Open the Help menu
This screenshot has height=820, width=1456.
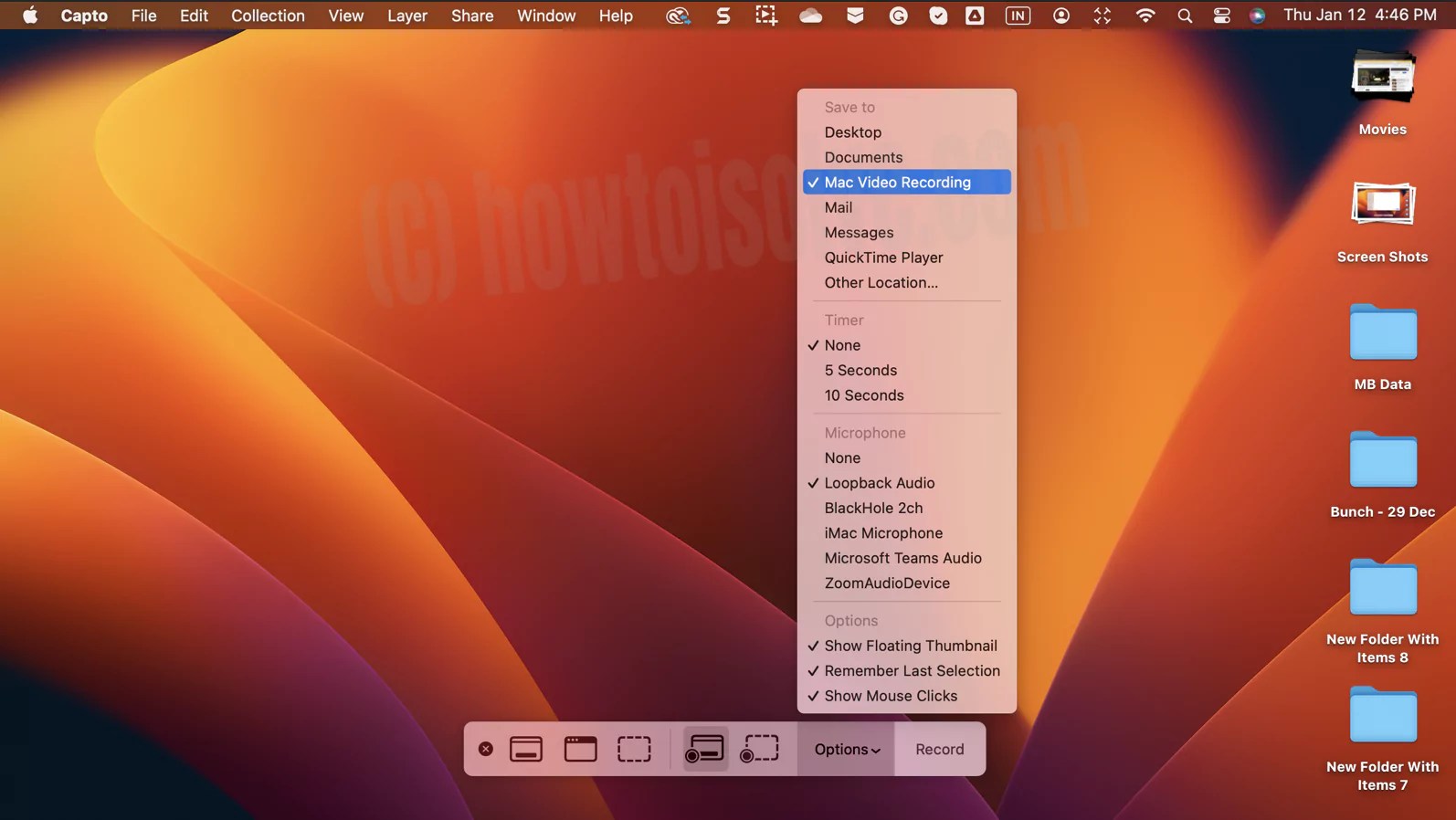coord(616,16)
